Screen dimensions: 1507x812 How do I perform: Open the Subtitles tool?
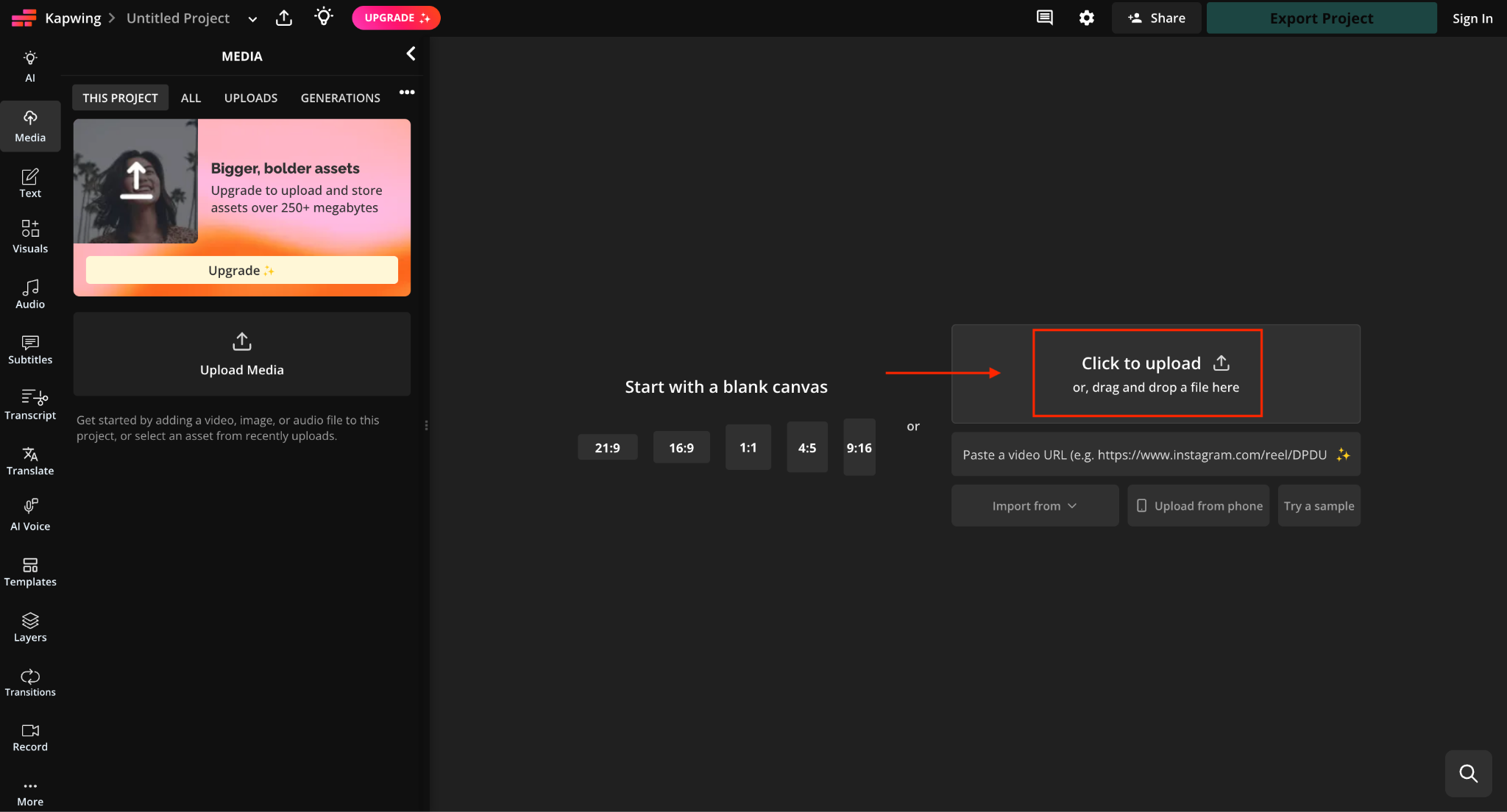(30, 349)
